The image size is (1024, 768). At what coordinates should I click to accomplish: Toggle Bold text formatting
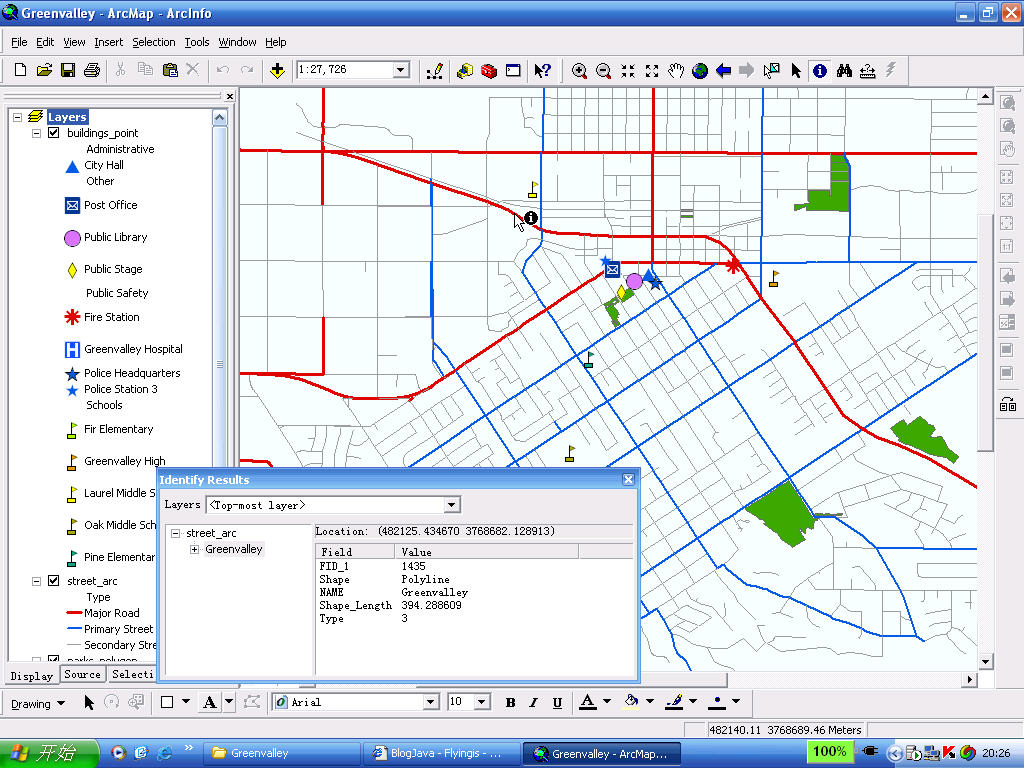(511, 702)
